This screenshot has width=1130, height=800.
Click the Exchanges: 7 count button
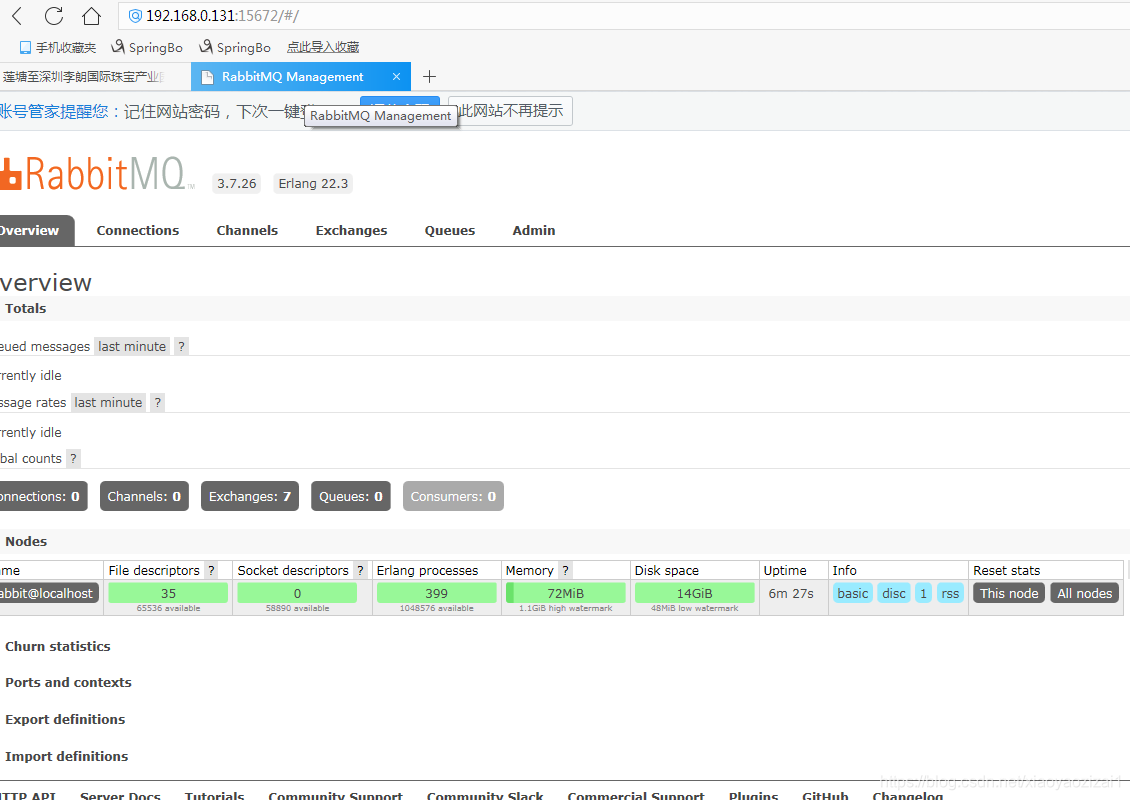250,497
